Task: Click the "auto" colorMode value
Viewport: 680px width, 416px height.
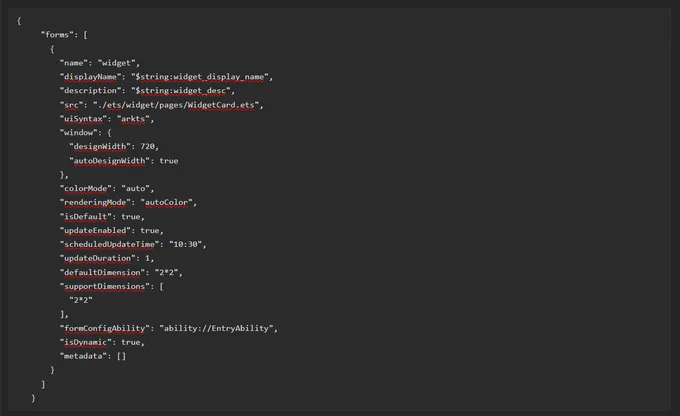Action: [135, 189]
